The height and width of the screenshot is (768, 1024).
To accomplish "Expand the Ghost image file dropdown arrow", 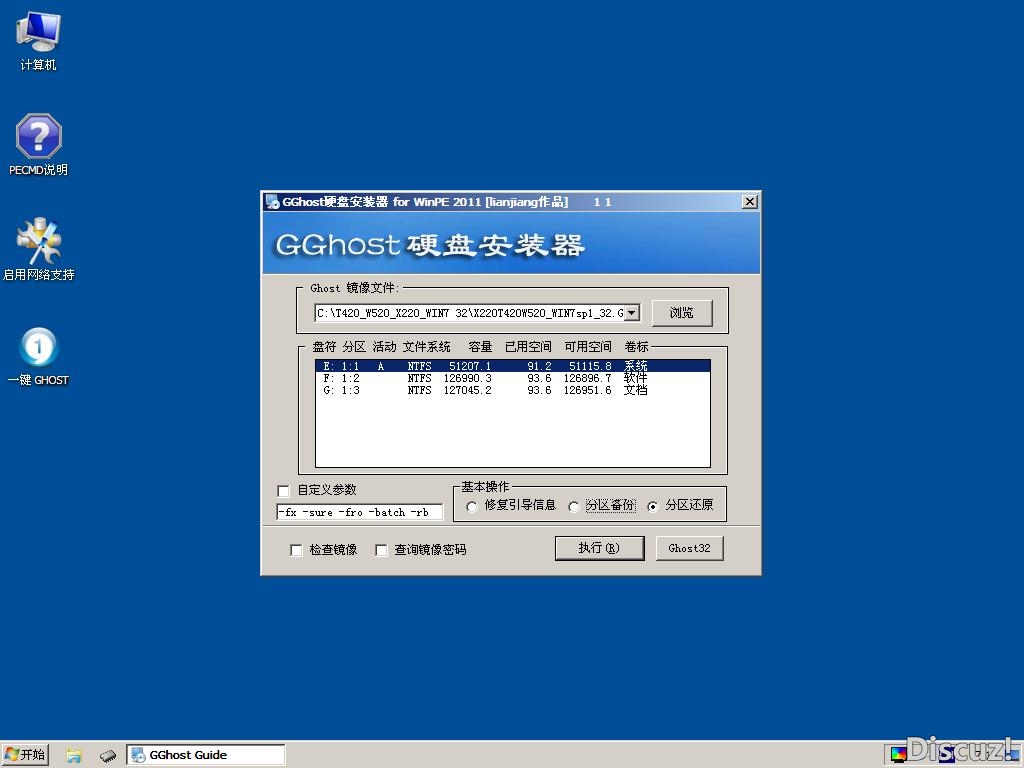I will [x=632, y=313].
